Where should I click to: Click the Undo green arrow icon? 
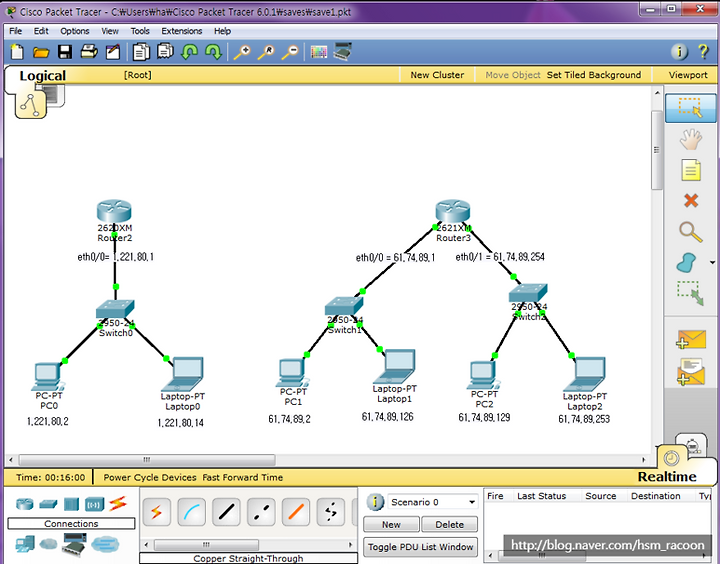[189, 52]
